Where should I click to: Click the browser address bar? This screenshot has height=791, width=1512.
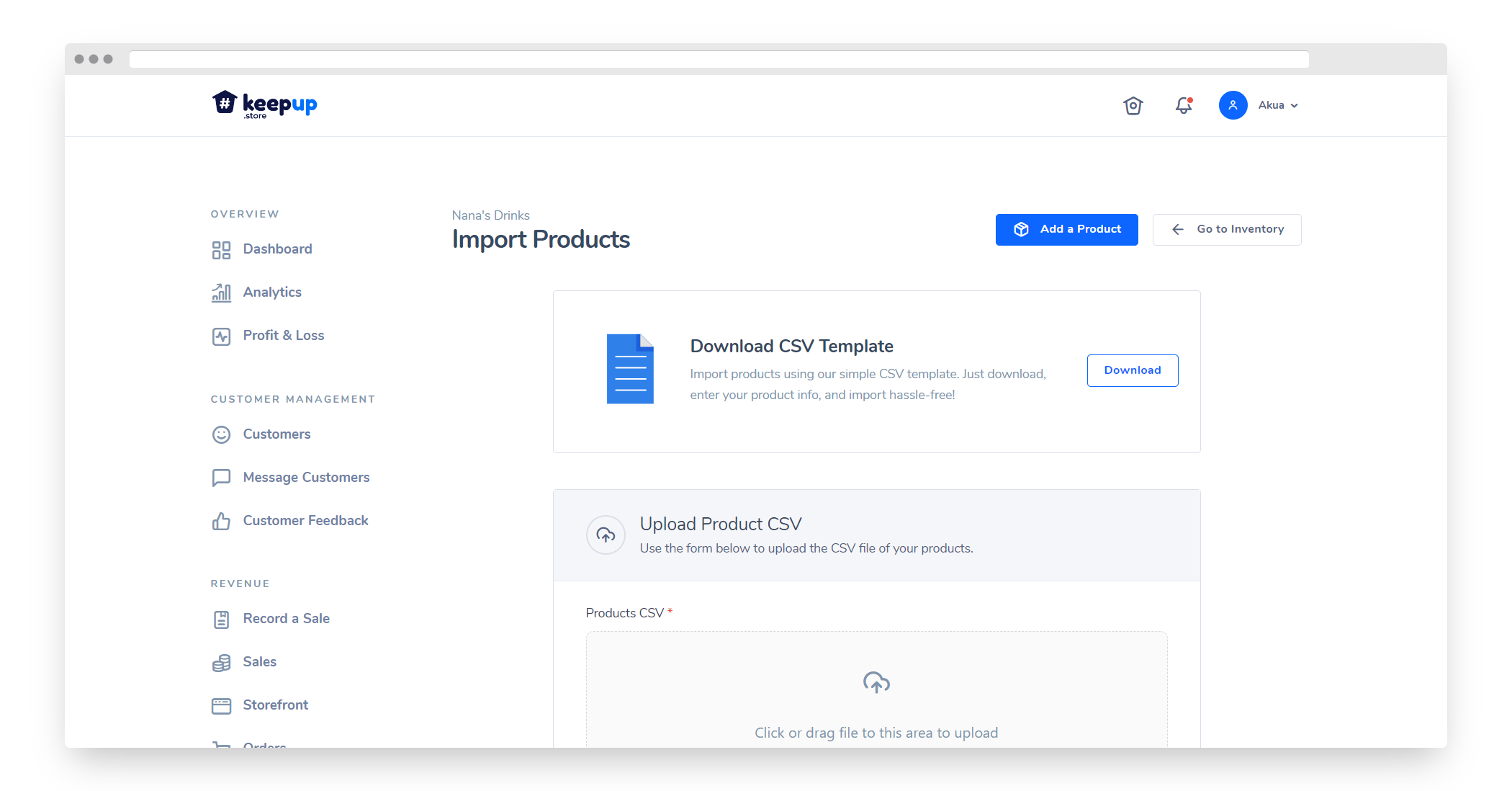pos(718,60)
